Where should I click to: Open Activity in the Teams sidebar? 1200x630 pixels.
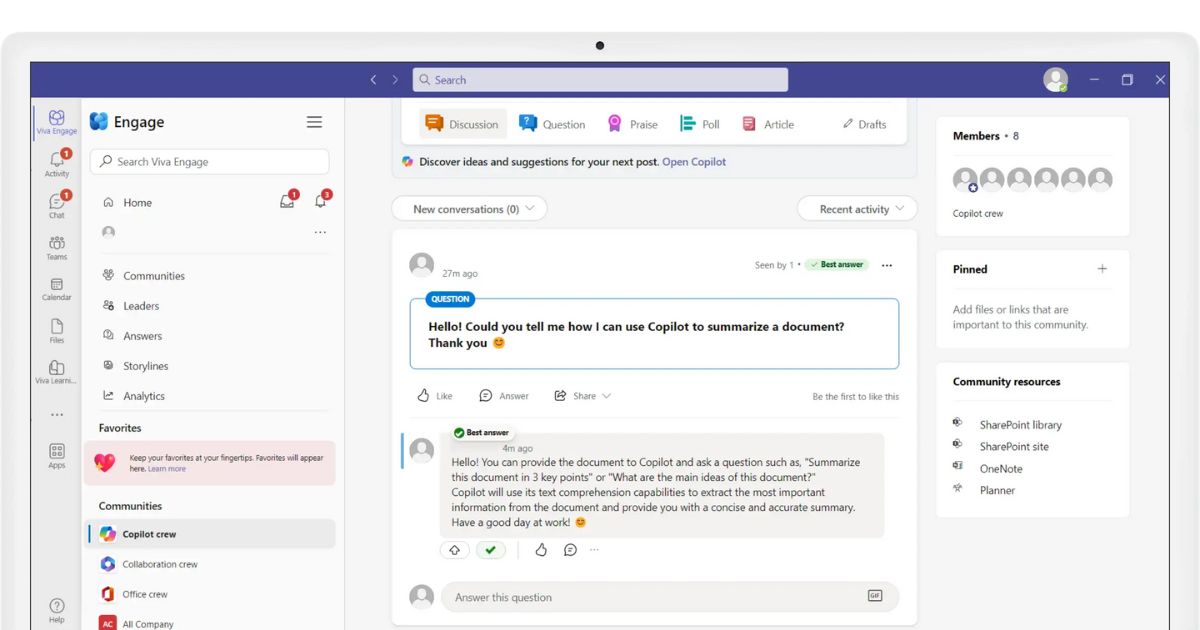pos(57,163)
